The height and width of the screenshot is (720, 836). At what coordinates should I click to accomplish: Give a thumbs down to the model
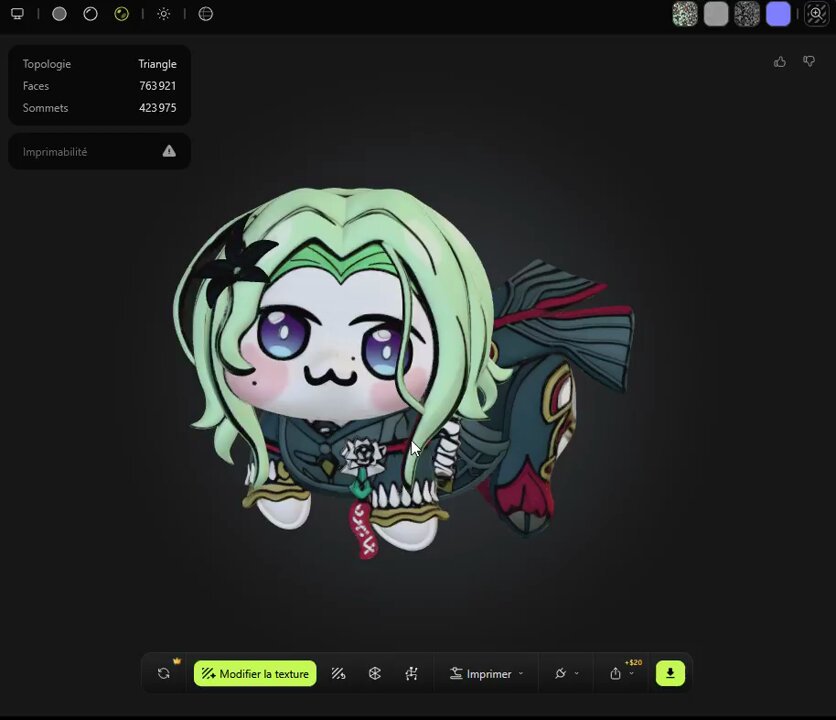pyautogui.click(x=809, y=62)
